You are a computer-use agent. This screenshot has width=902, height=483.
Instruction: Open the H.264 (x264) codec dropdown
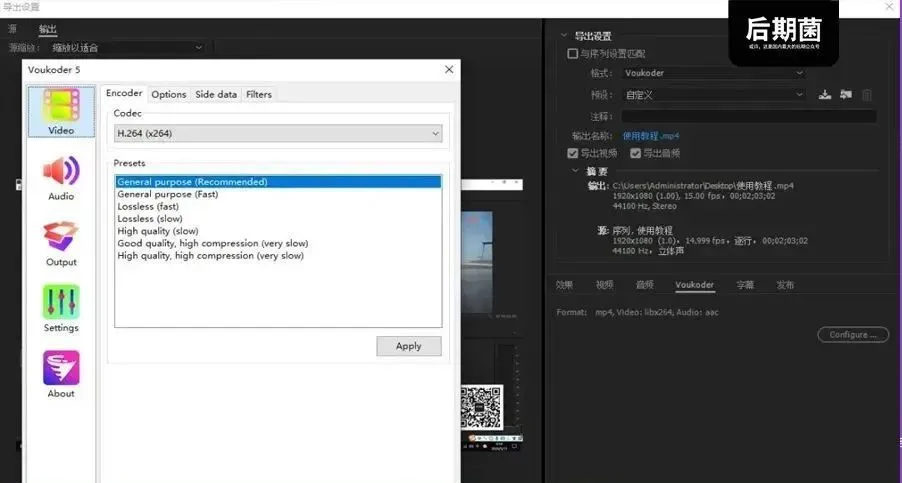(278, 133)
